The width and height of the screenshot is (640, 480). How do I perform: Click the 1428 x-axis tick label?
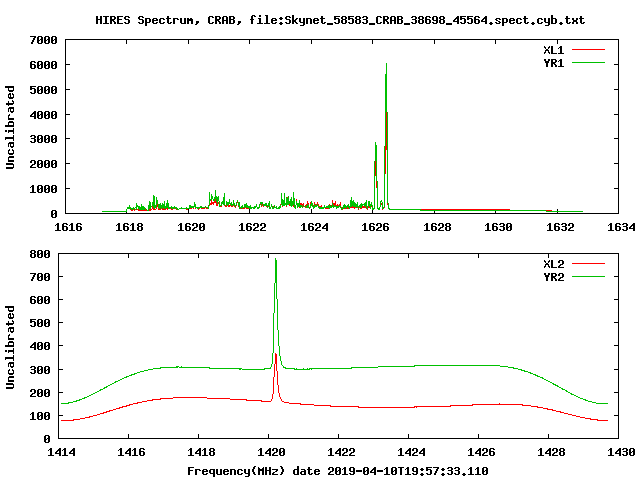tap(551, 452)
